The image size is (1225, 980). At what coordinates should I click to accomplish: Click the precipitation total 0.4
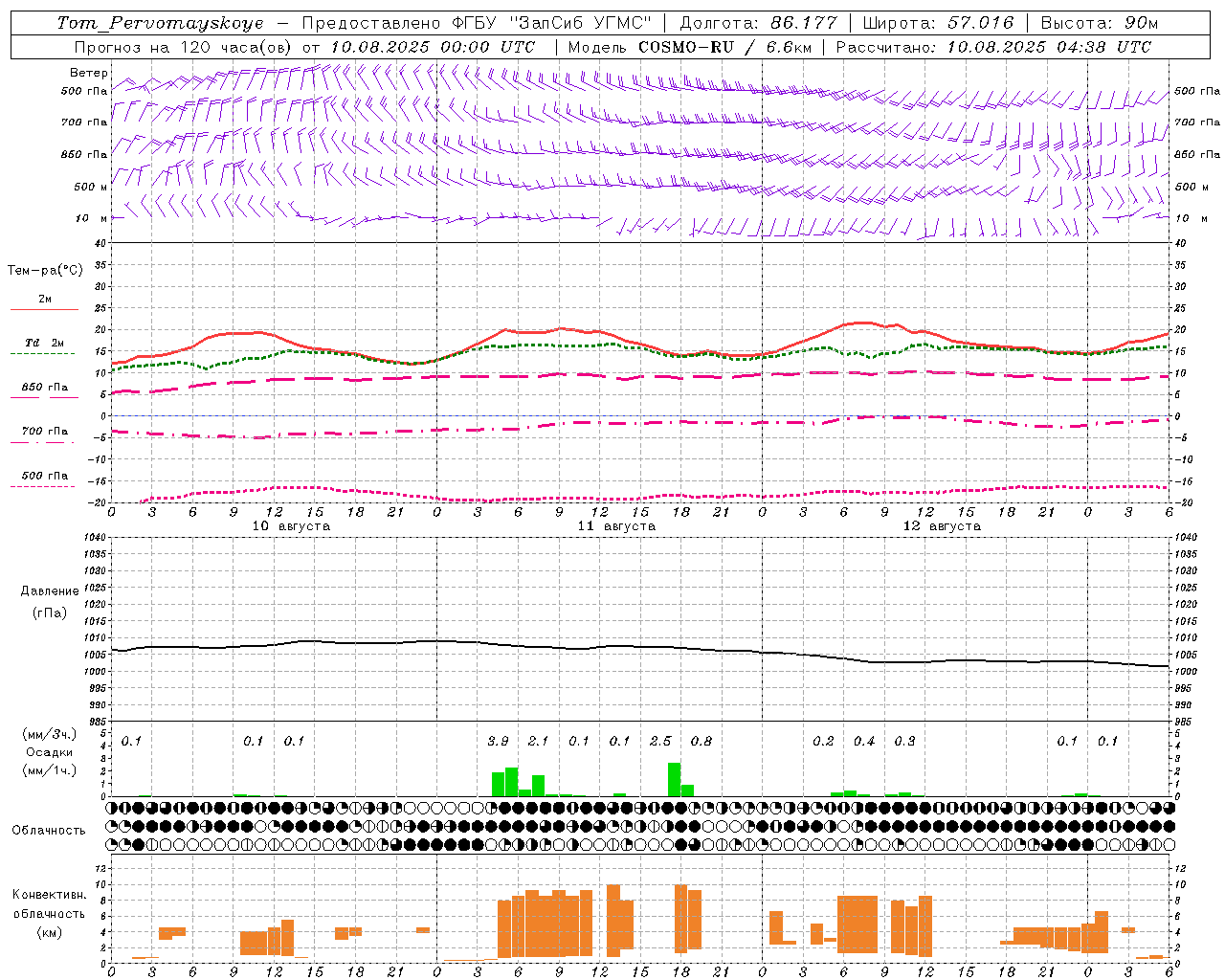[x=863, y=742]
